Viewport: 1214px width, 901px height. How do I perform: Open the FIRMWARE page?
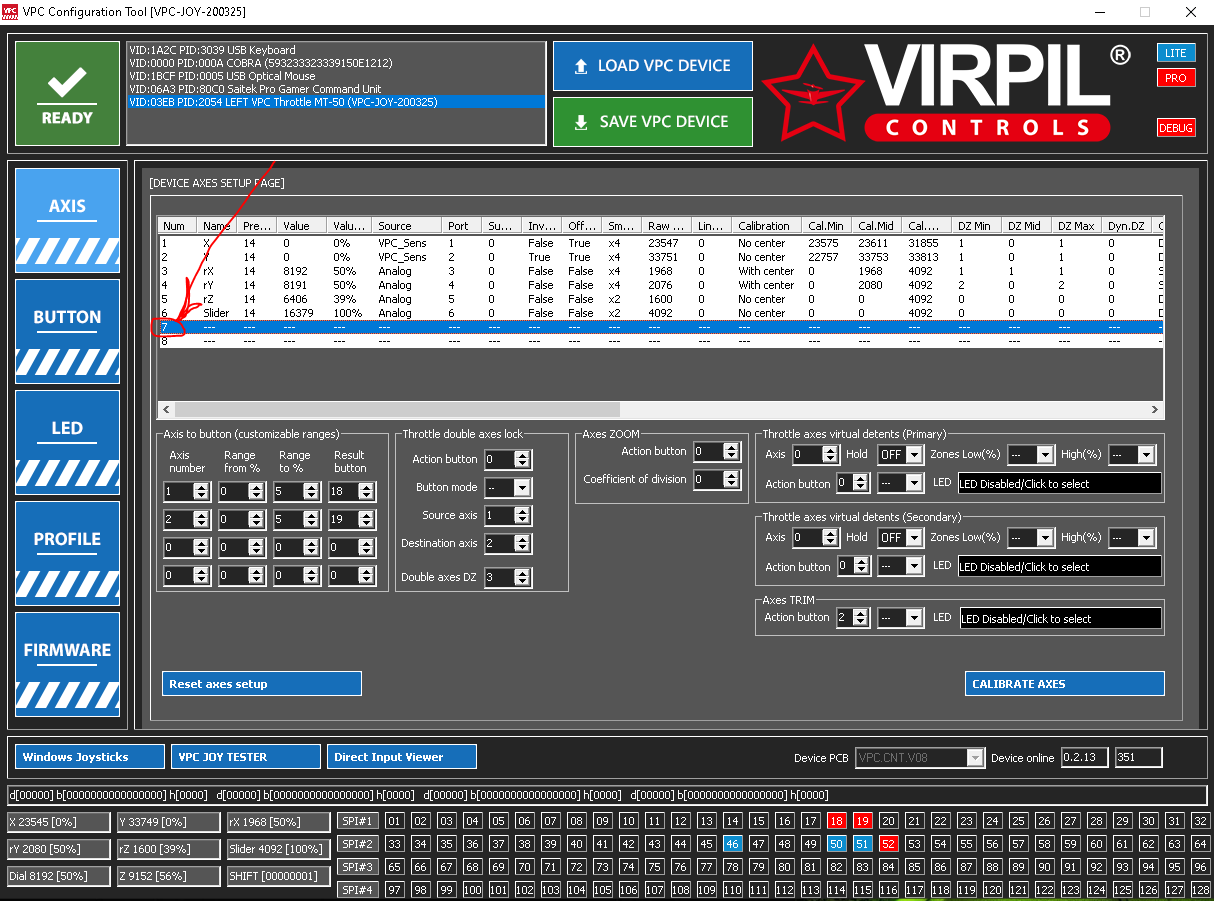coord(67,661)
